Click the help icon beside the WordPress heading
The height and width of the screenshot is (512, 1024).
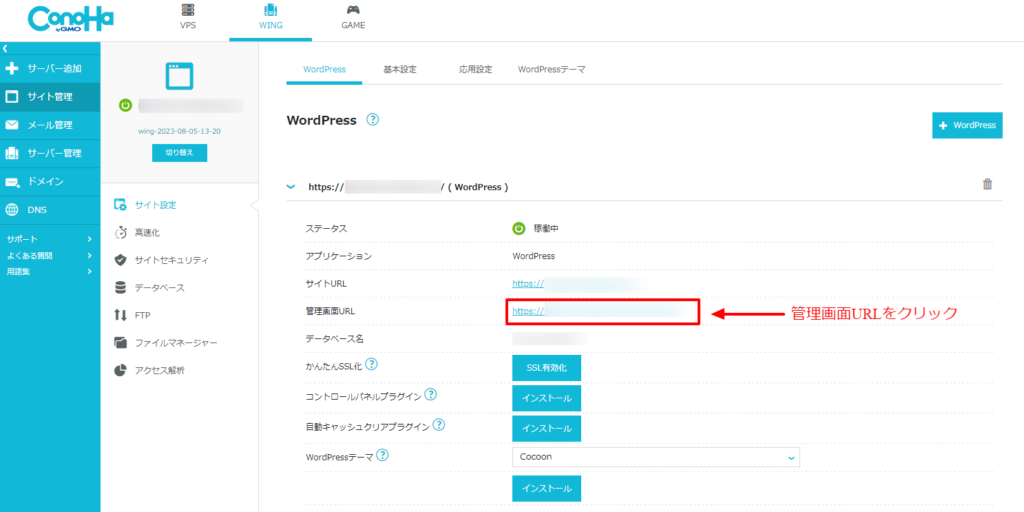click(372, 120)
